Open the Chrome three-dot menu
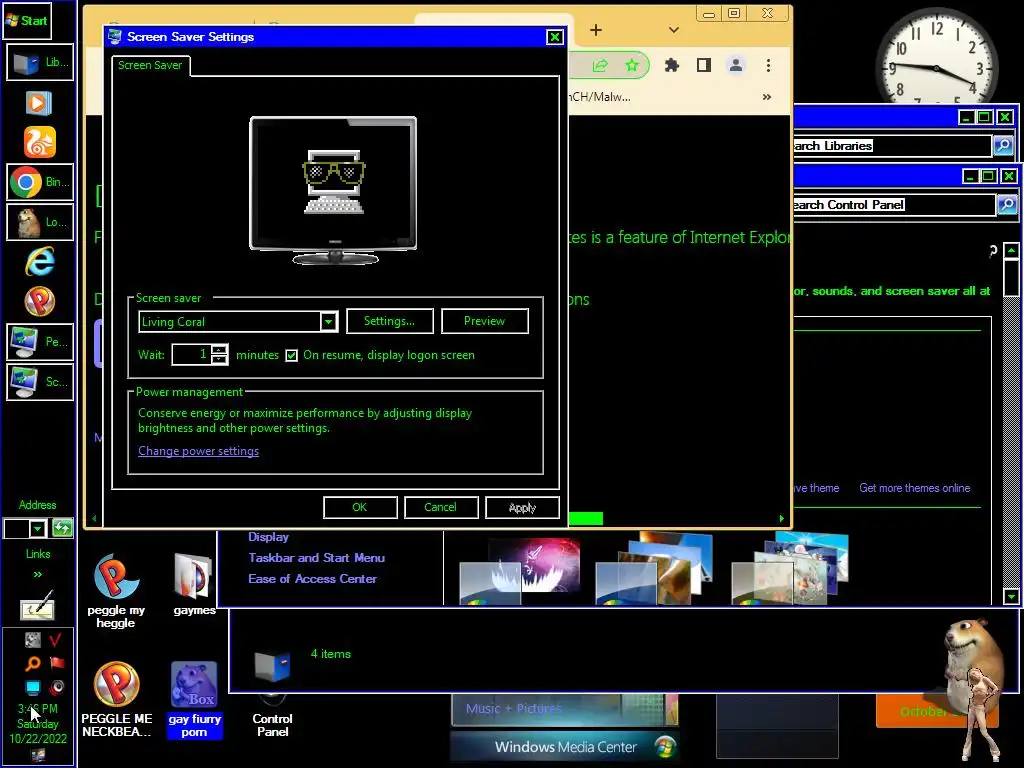The image size is (1024, 768). click(x=768, y=65)
